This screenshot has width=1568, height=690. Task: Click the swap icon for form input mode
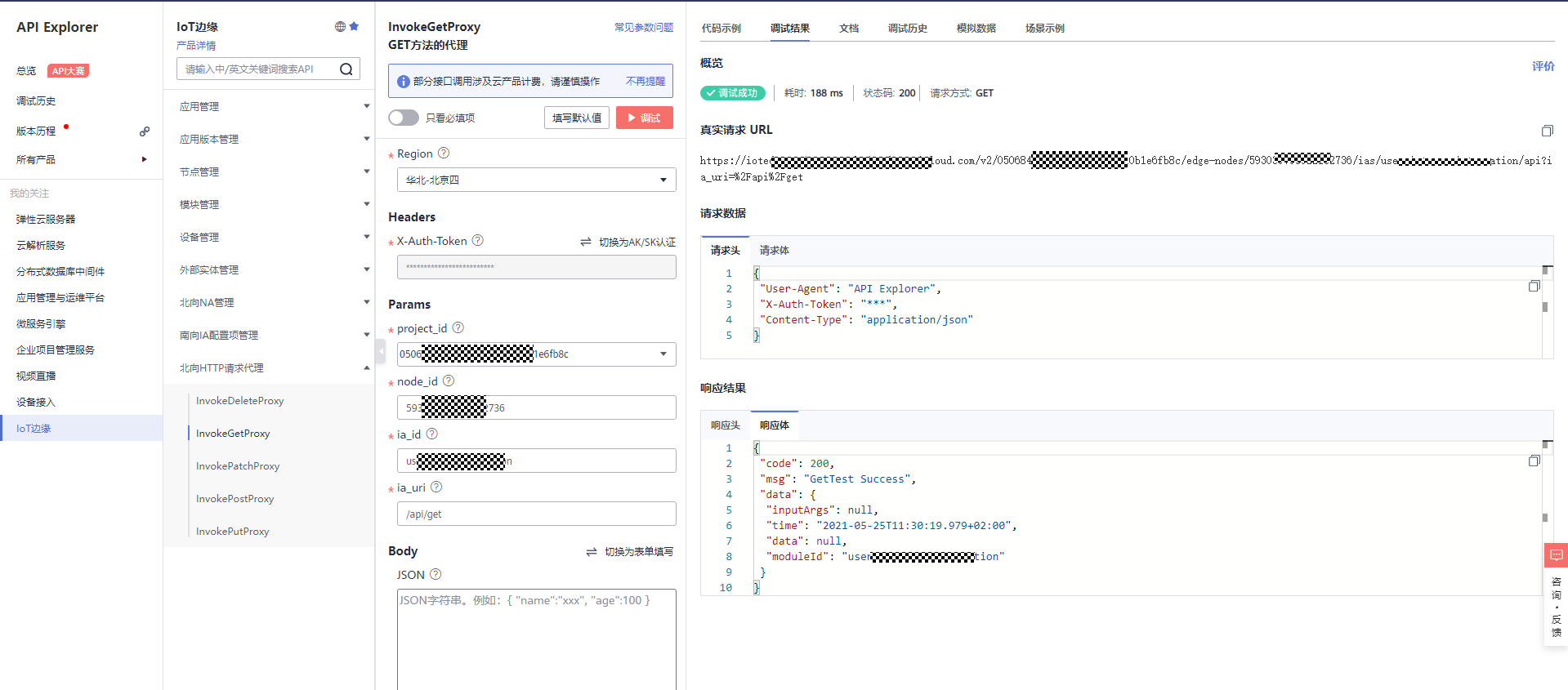pos(592,552)
